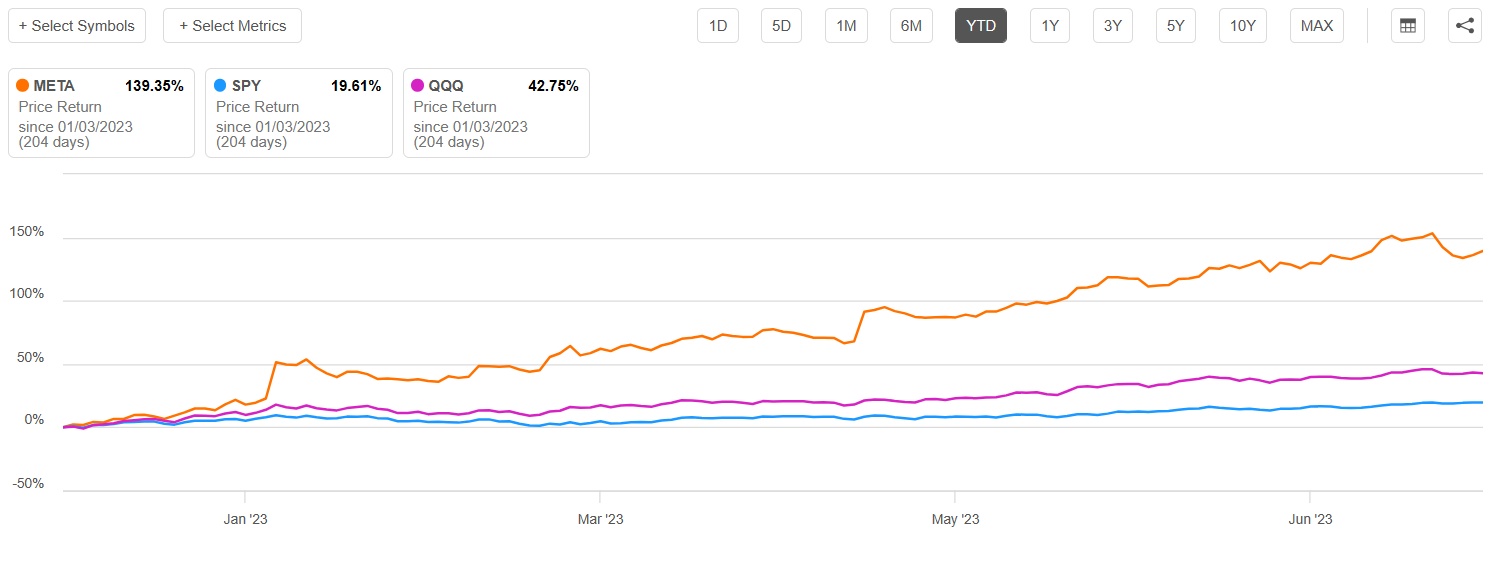Show MAX price history

(1317, 26)
